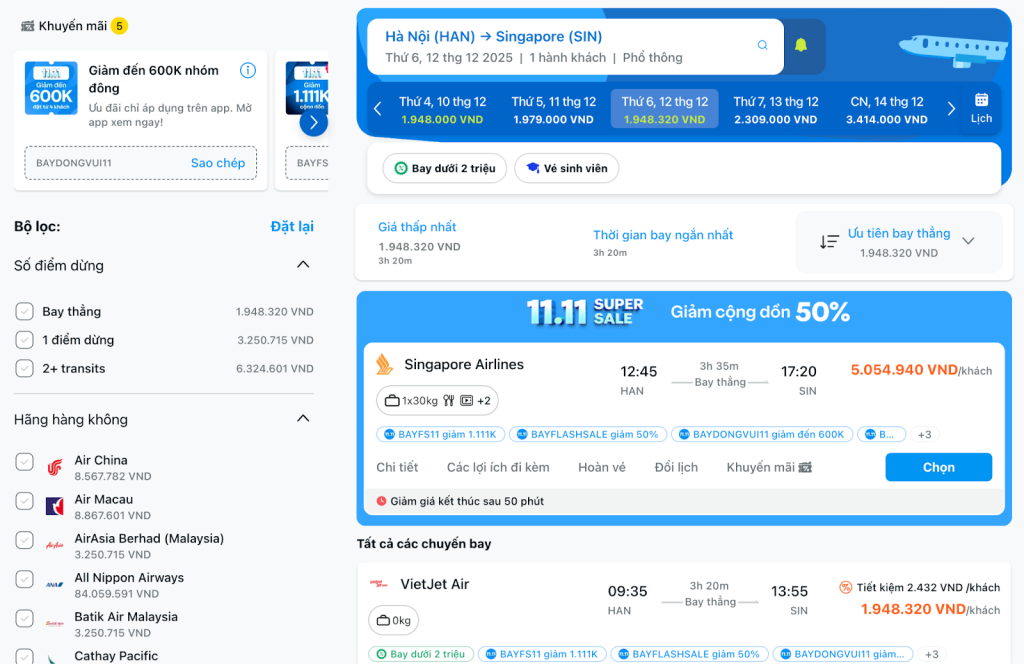This screenshot has width=1024, height=664.
Task: Show later dates with right arrow
Action: click(951, 109)
